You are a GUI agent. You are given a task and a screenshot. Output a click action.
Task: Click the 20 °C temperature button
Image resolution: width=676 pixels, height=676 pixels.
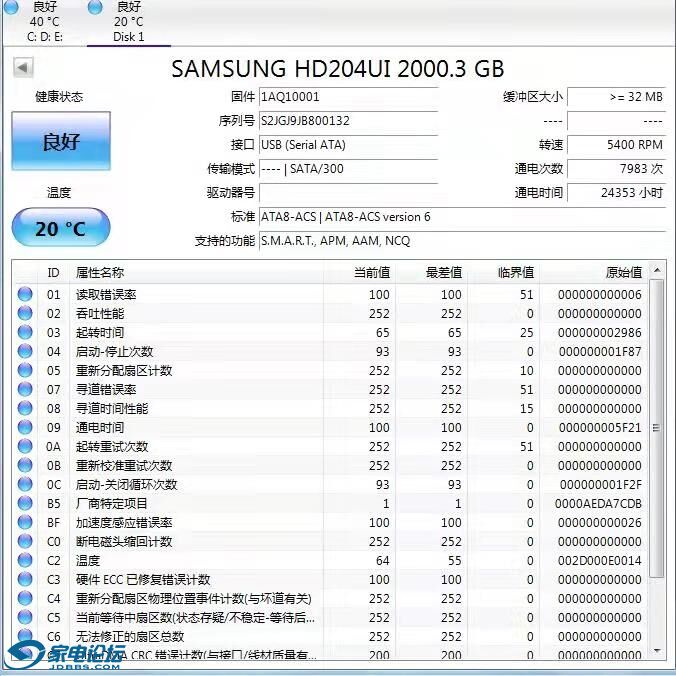tap(61, 228)
